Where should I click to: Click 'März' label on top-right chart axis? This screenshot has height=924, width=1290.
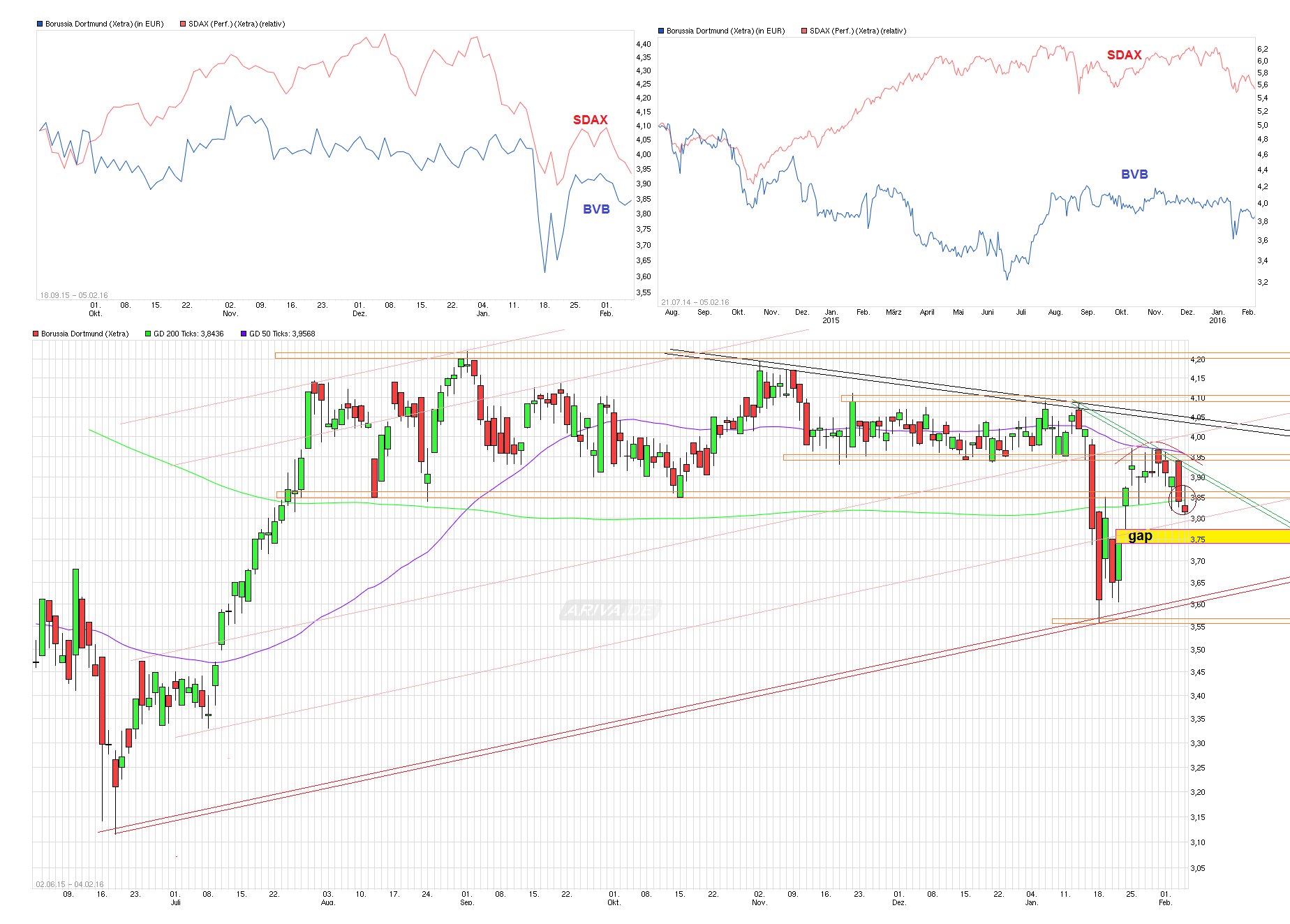[x=894, y=312]
